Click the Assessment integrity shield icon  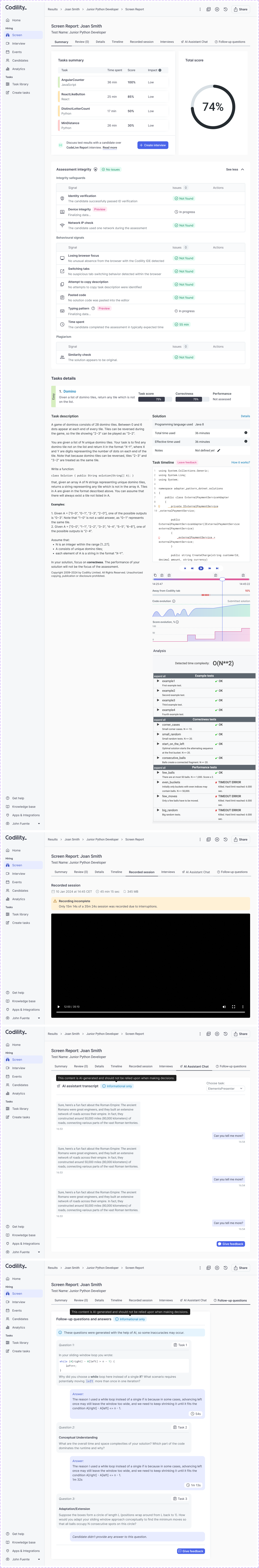pyautogui.click(x=96, y=169)
